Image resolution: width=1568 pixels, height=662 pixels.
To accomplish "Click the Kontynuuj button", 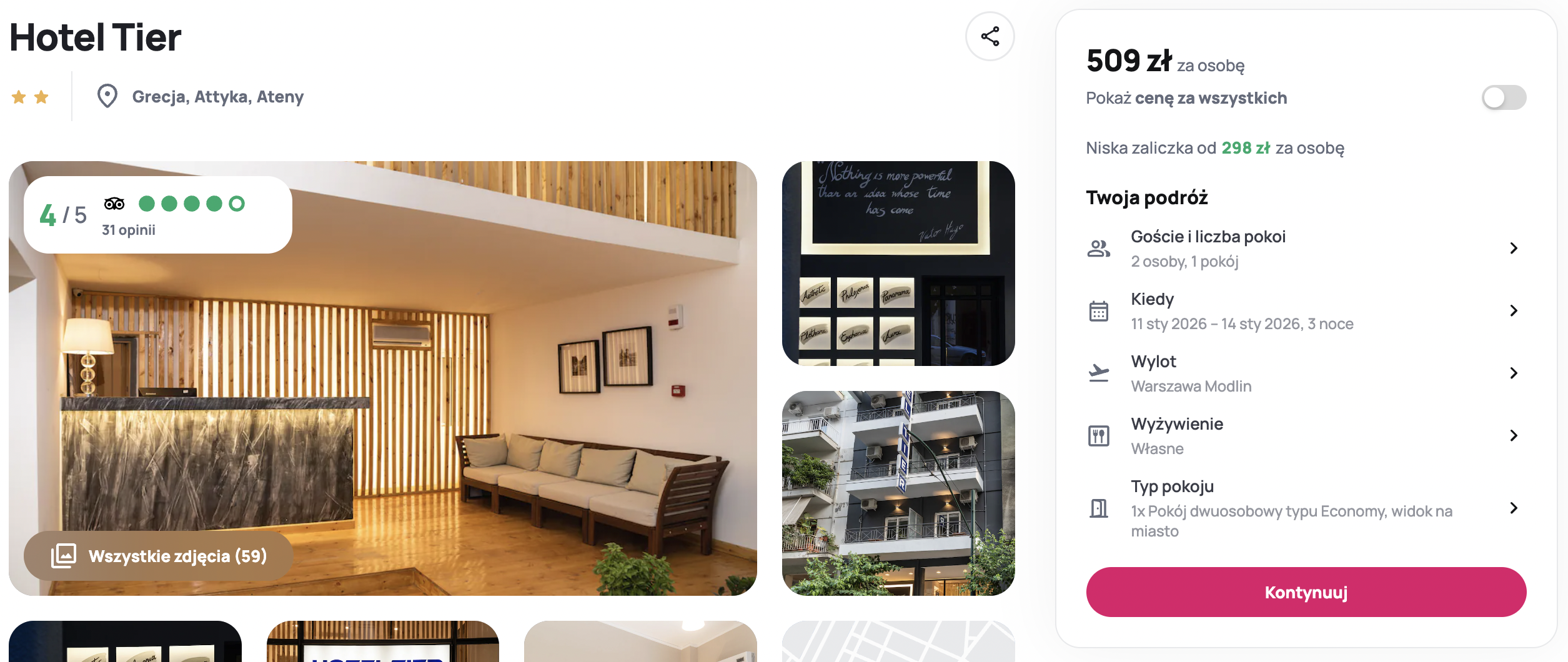I will (1306, 592).
